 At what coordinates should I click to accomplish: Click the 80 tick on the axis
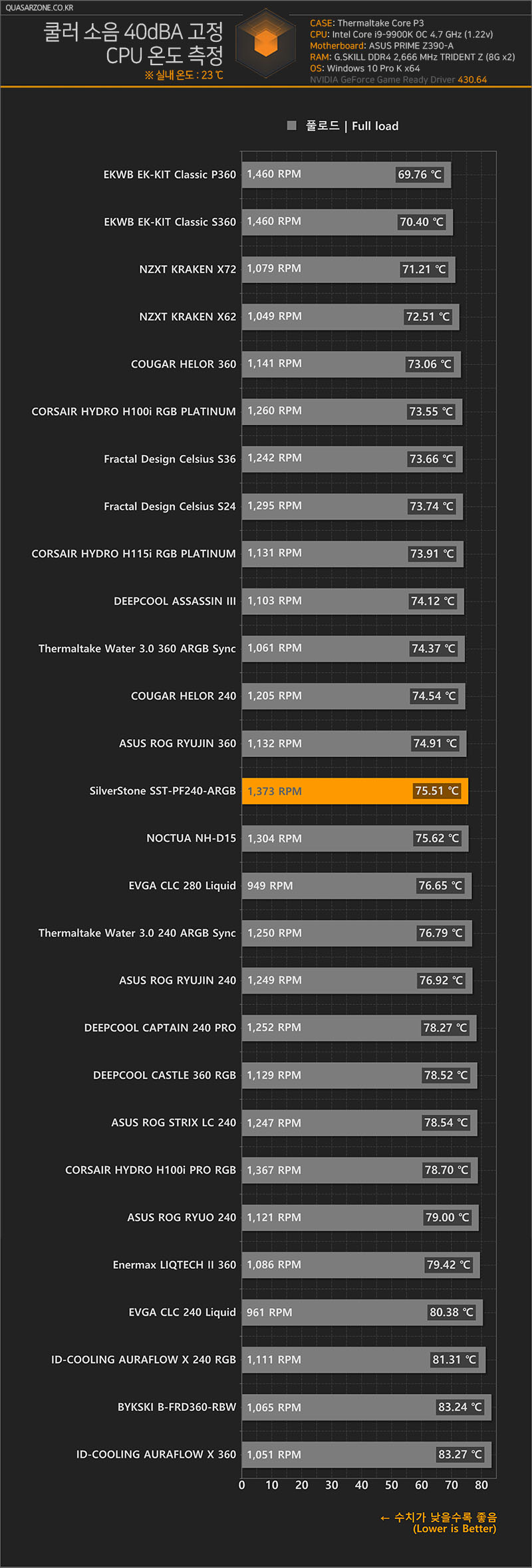pos(481,1485)
